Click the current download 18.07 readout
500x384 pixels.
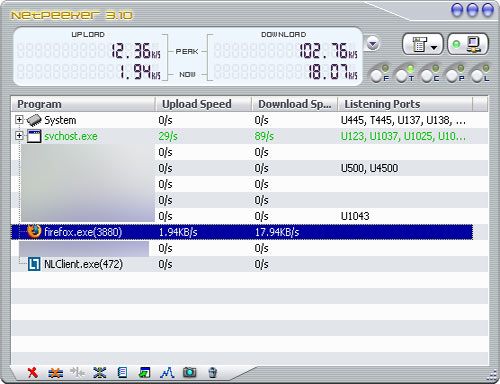(x=332, y=71)
